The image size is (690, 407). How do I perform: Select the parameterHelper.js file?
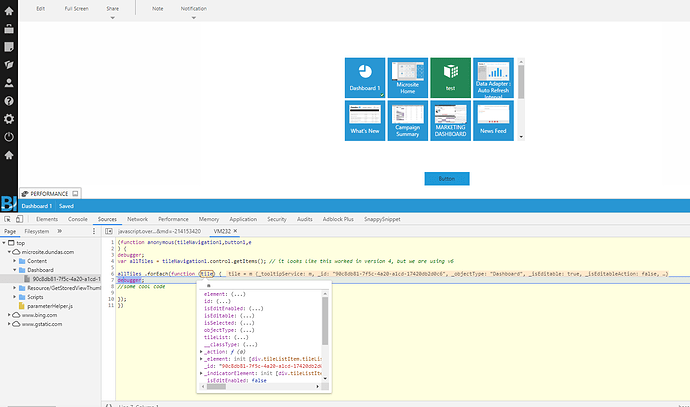[x=50, y=306]
